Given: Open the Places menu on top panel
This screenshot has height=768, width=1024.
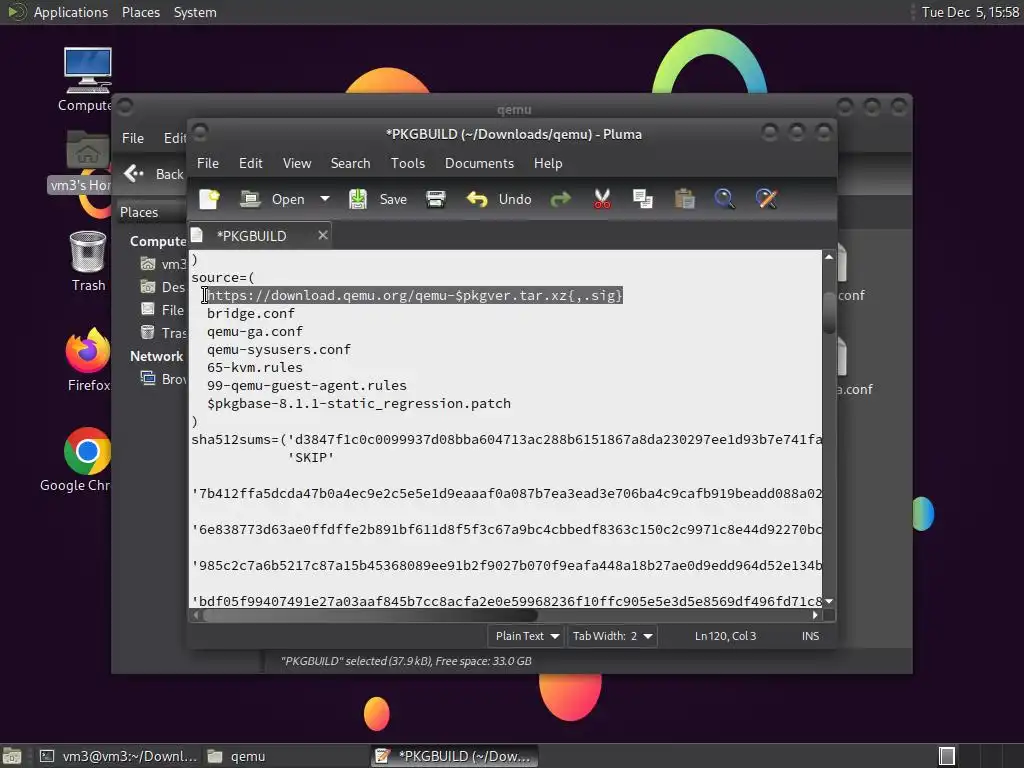Looking at the screenshot, I should [x=140, y=12].
